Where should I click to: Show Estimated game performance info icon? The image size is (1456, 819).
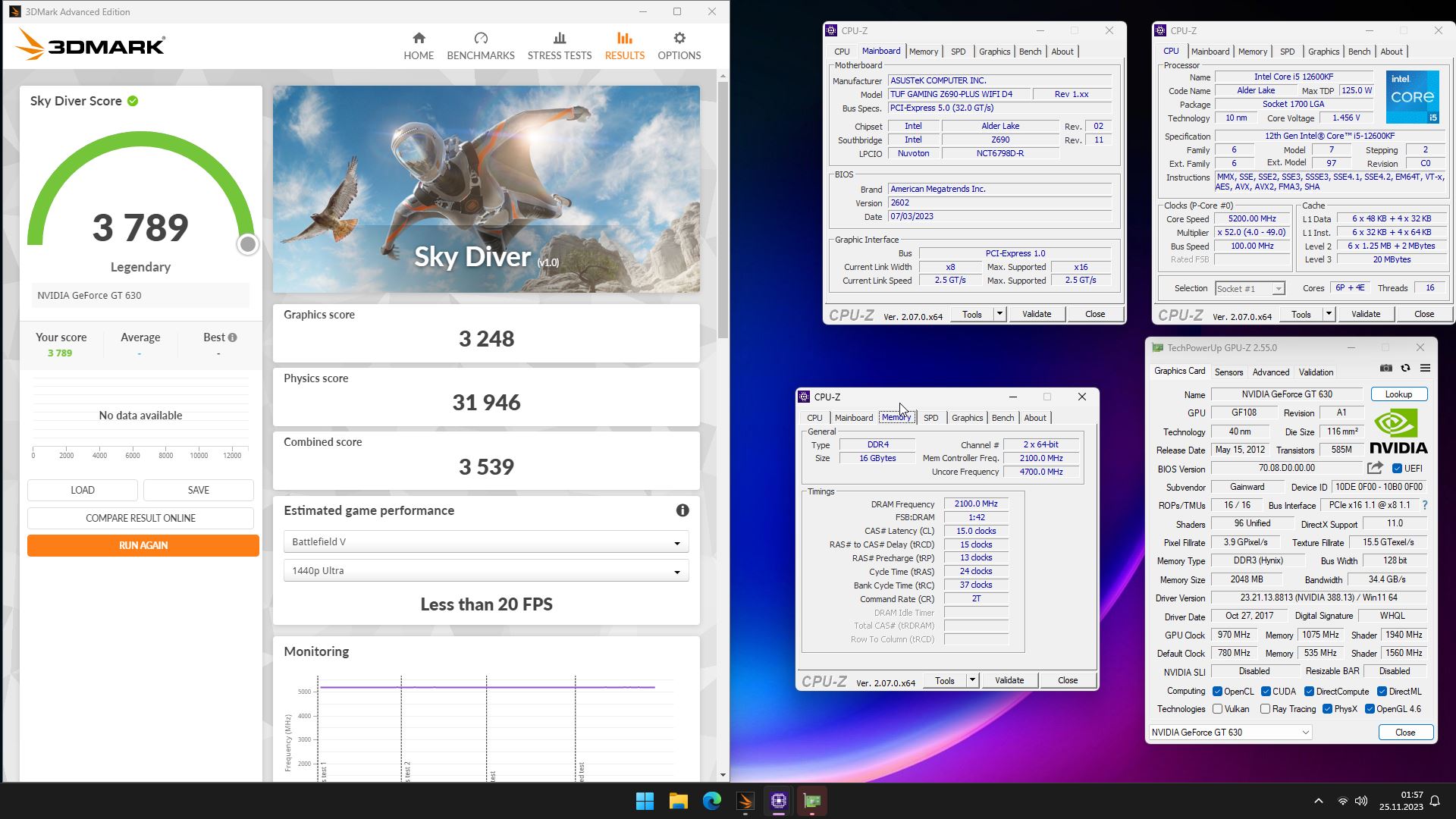click(682, 510)
